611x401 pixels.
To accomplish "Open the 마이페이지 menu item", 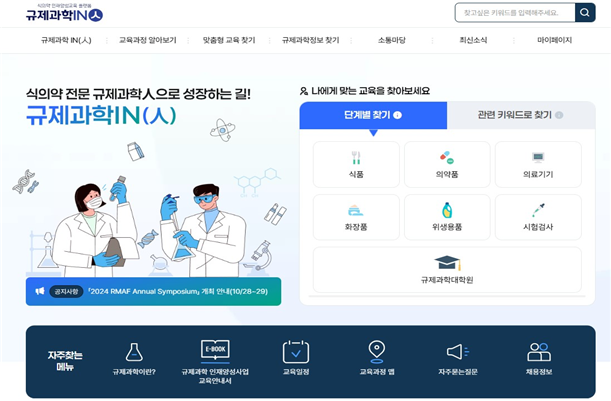I will 554,40.
